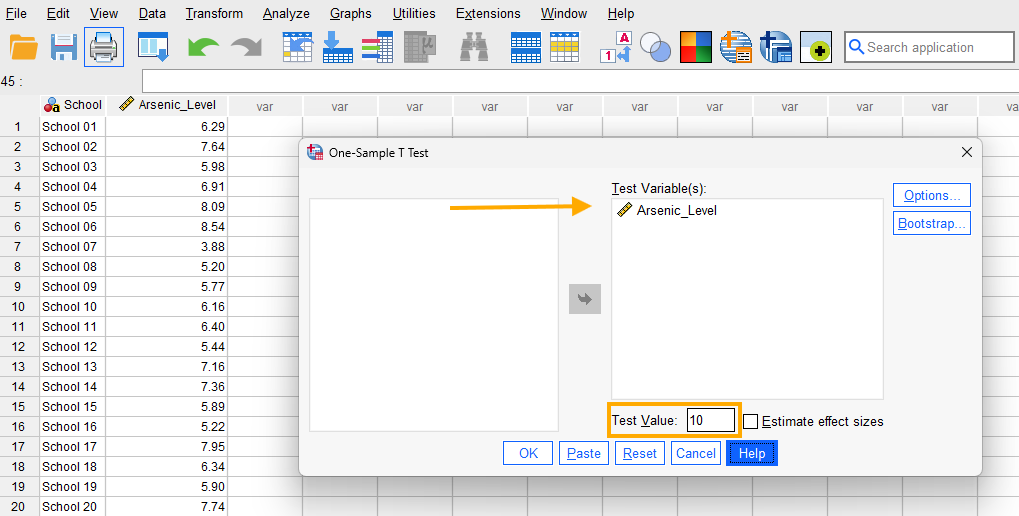Screen dimensions: 1019x516
Task: Open the Data menu
Action: tap(152, 13)
